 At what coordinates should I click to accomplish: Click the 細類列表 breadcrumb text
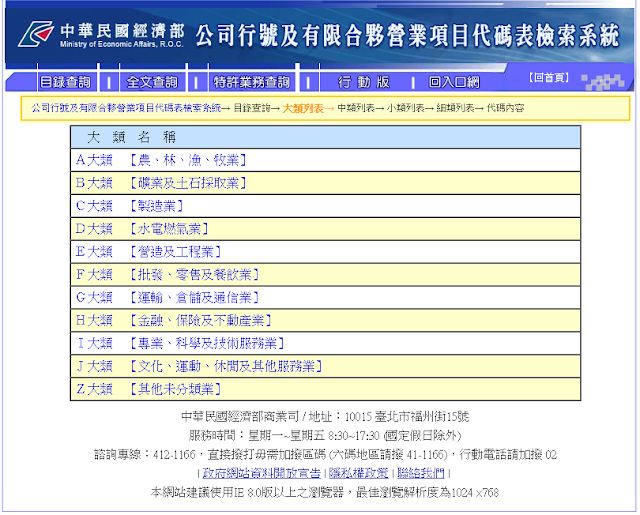pyautogui.click(x=455, y=108)
